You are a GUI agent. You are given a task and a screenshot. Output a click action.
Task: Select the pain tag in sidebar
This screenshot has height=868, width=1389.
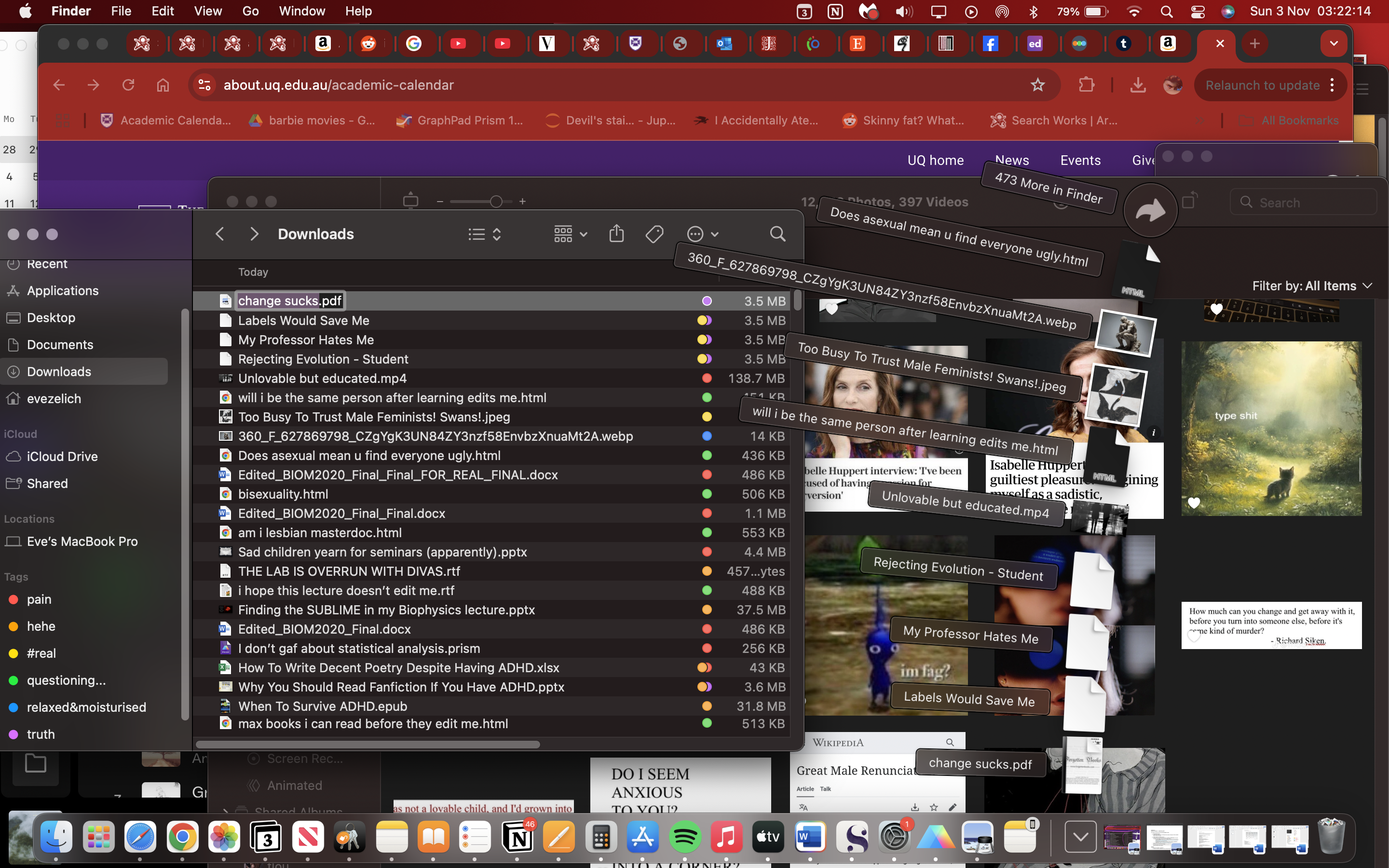(39, 599)
